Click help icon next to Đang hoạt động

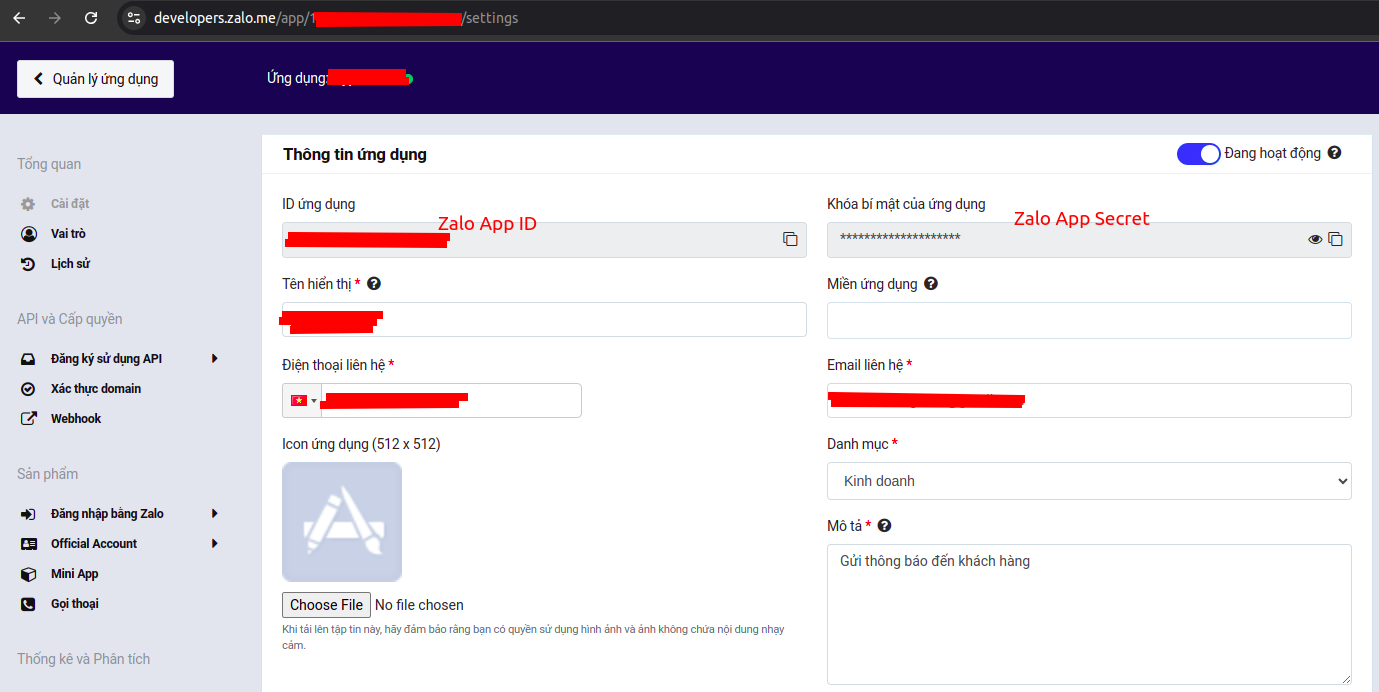(1334, 153)
